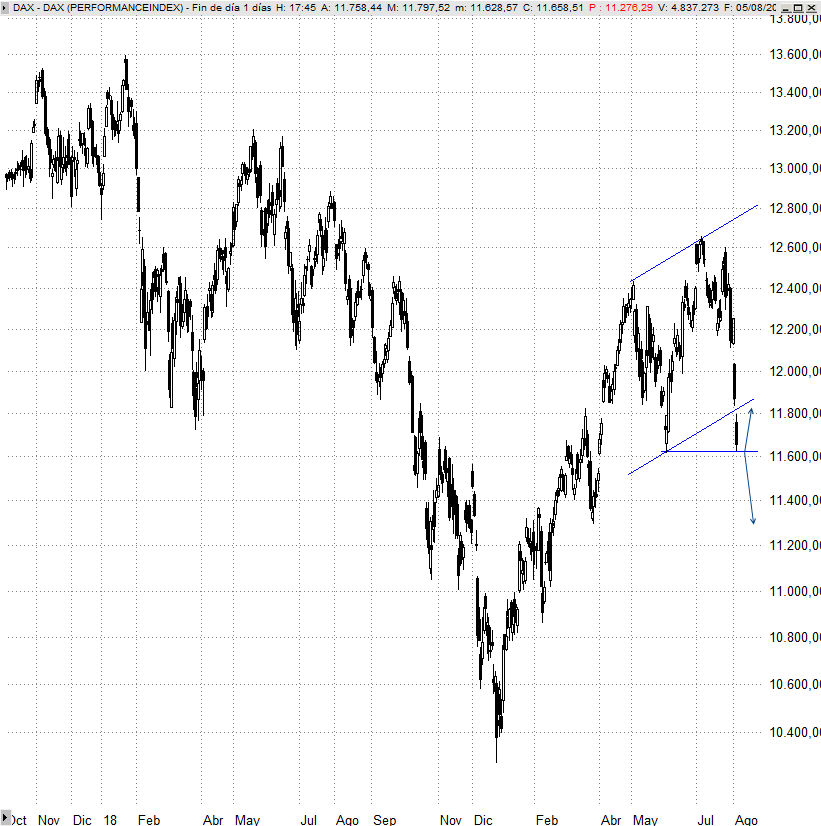Open the chart menu arrow beside the DAX title
The height and width of the screenshot is (826, 821).
[x=5, y=7]
